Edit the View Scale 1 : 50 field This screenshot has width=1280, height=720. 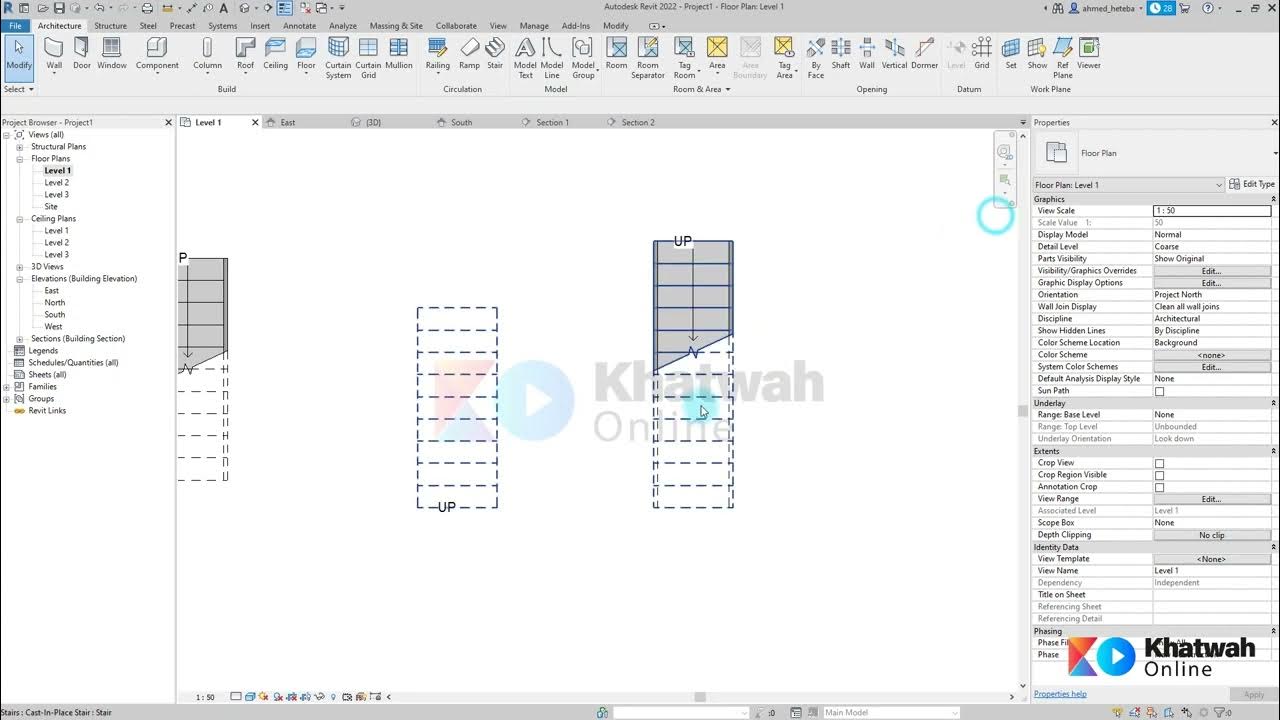[1212, 211]
